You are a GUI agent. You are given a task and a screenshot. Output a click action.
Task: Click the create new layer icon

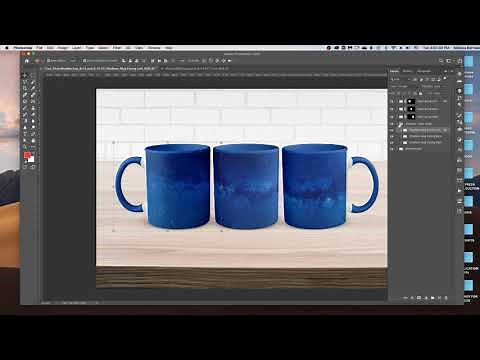point(439,298)
